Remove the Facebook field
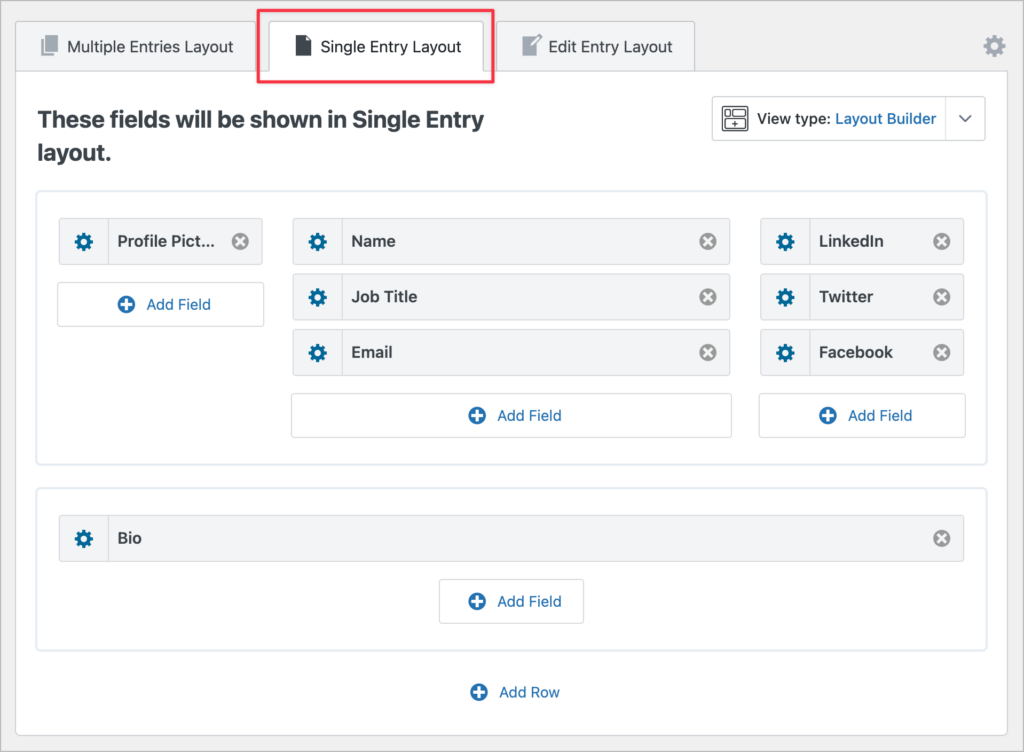The width and height of the screenshot is (1024, 752). pyautogui.click(x=941, y=353)
